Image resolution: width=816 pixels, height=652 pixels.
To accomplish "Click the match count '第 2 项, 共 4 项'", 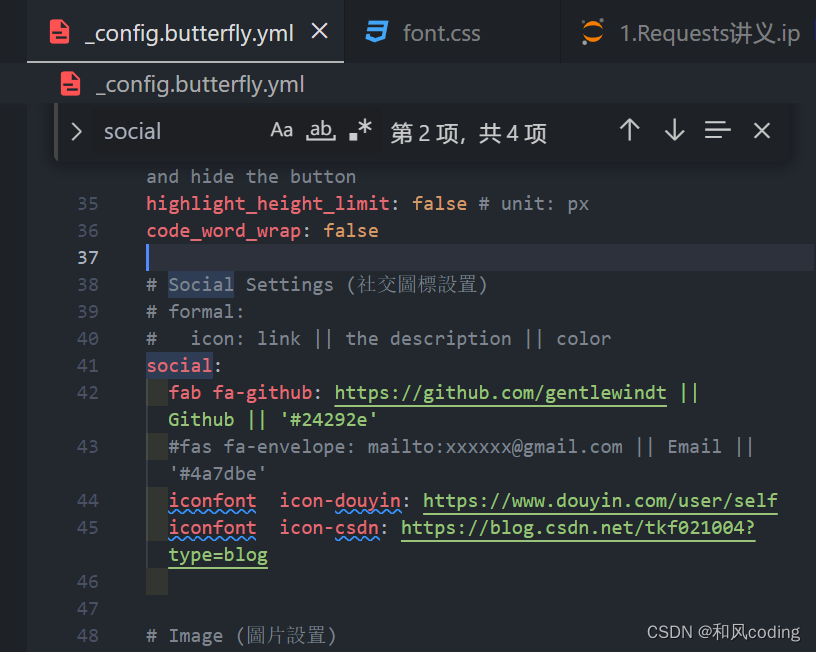I will point(469,133).
